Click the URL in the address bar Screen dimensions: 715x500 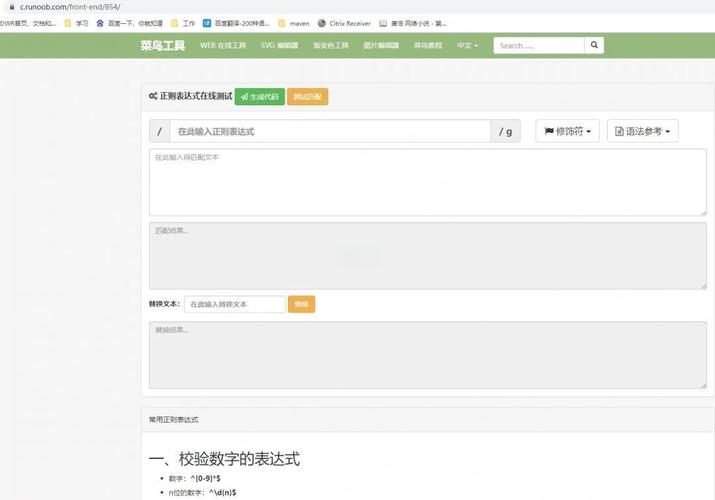point(70,7)
